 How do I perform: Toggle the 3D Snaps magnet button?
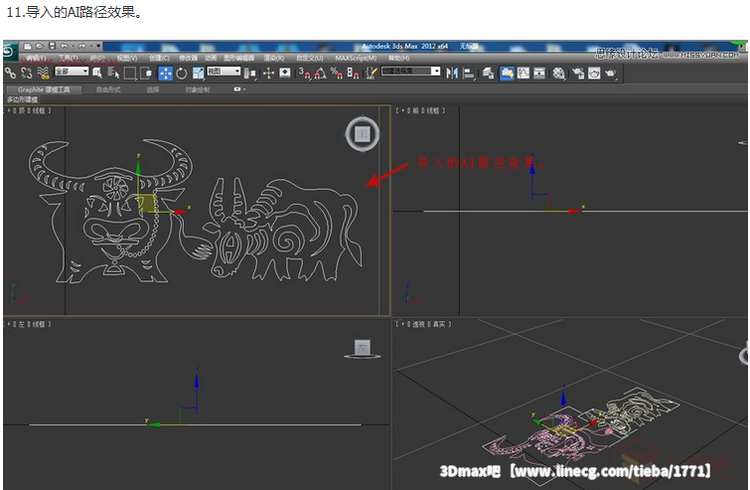click(304, 73)
